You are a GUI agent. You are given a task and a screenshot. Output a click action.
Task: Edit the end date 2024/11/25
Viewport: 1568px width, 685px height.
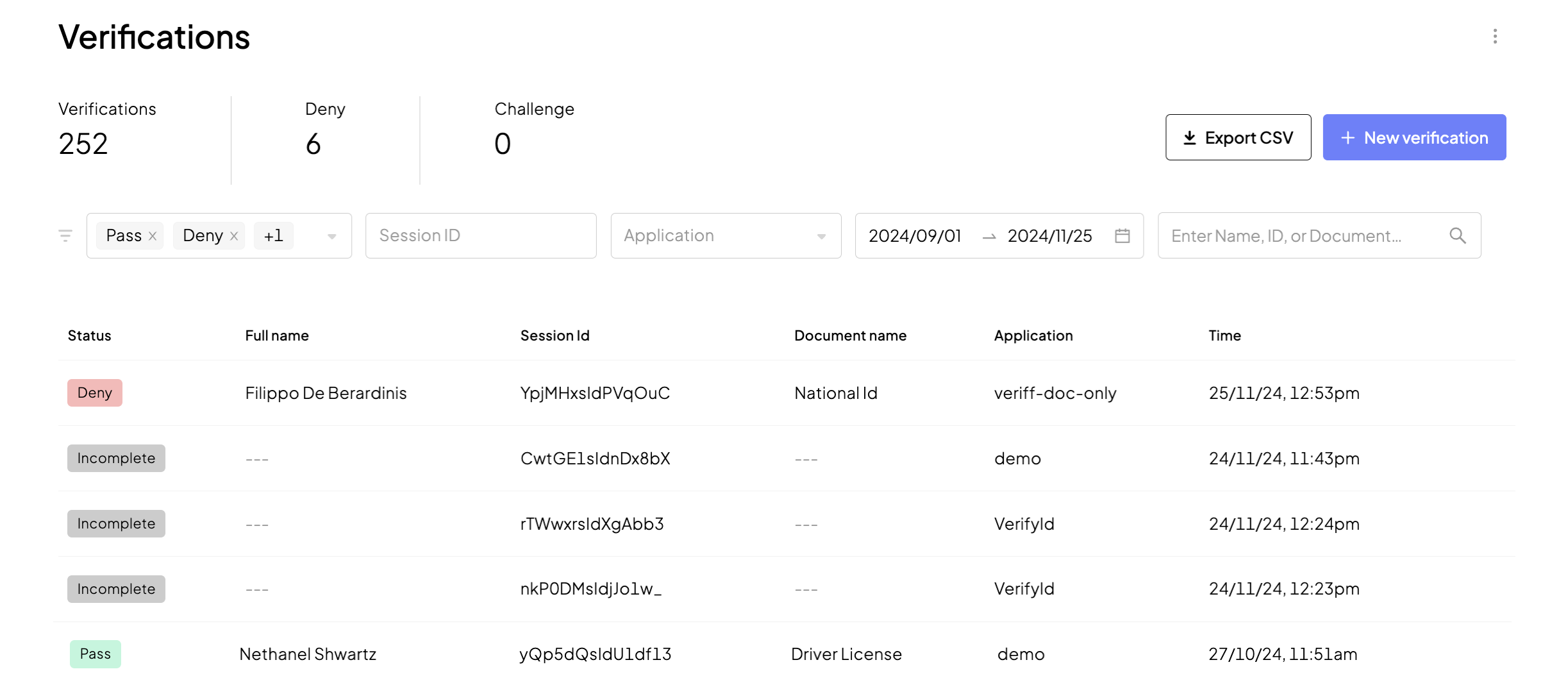pos(1049,236)
